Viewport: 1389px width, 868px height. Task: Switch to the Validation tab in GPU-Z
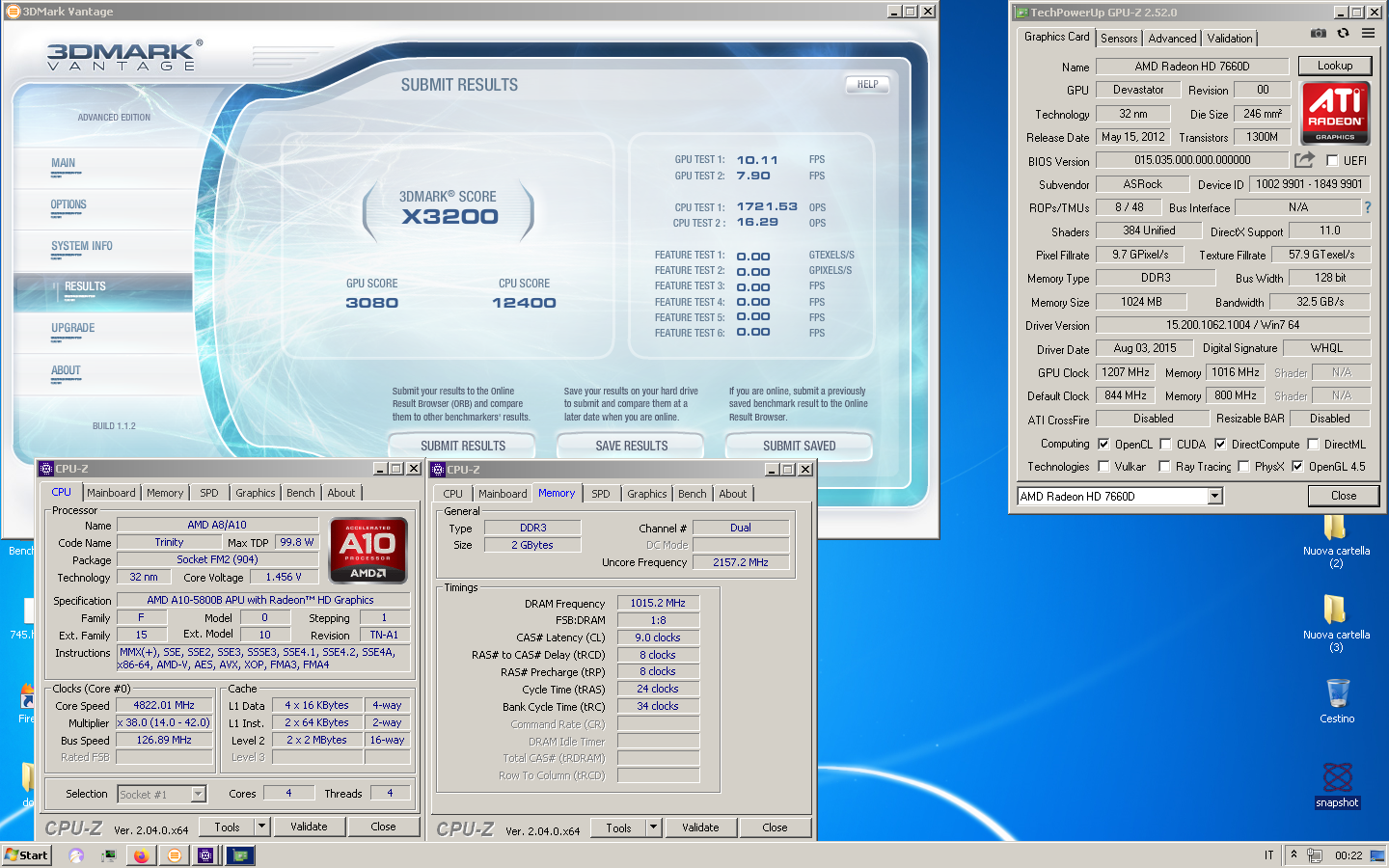click(1230, 39)
